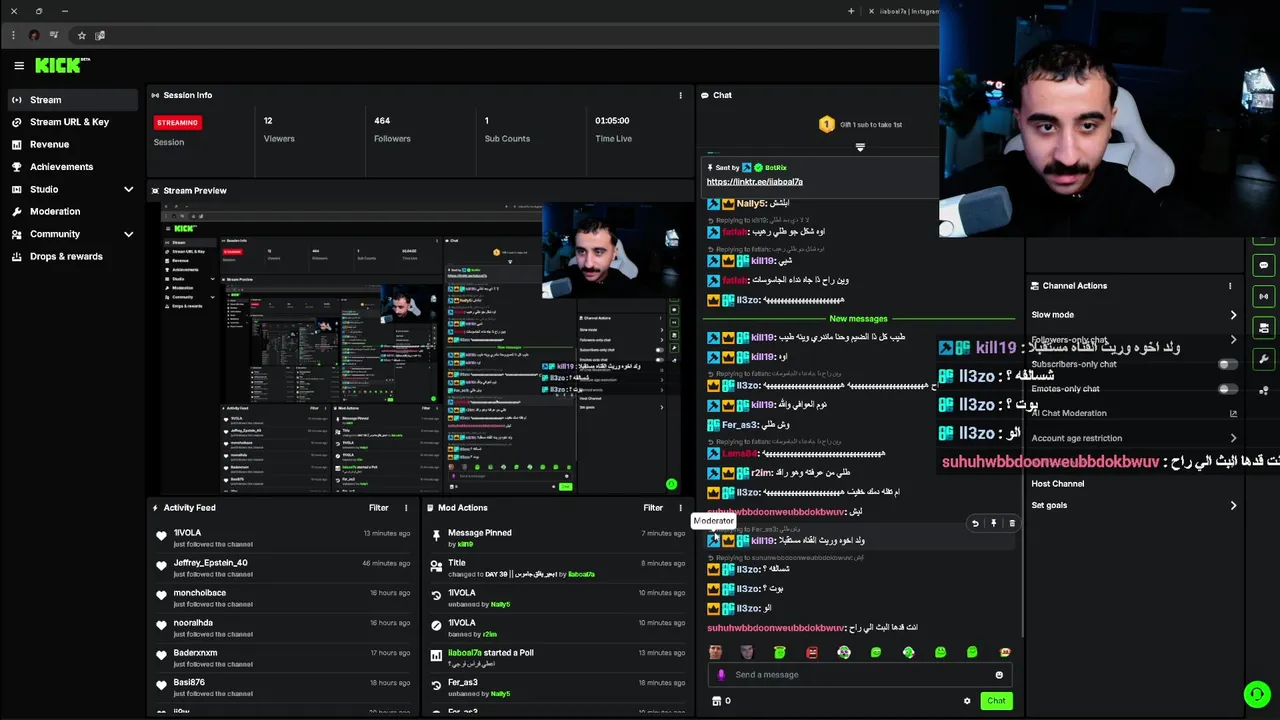Toggle Emotes-only chat switch

tap(1227, 389)
